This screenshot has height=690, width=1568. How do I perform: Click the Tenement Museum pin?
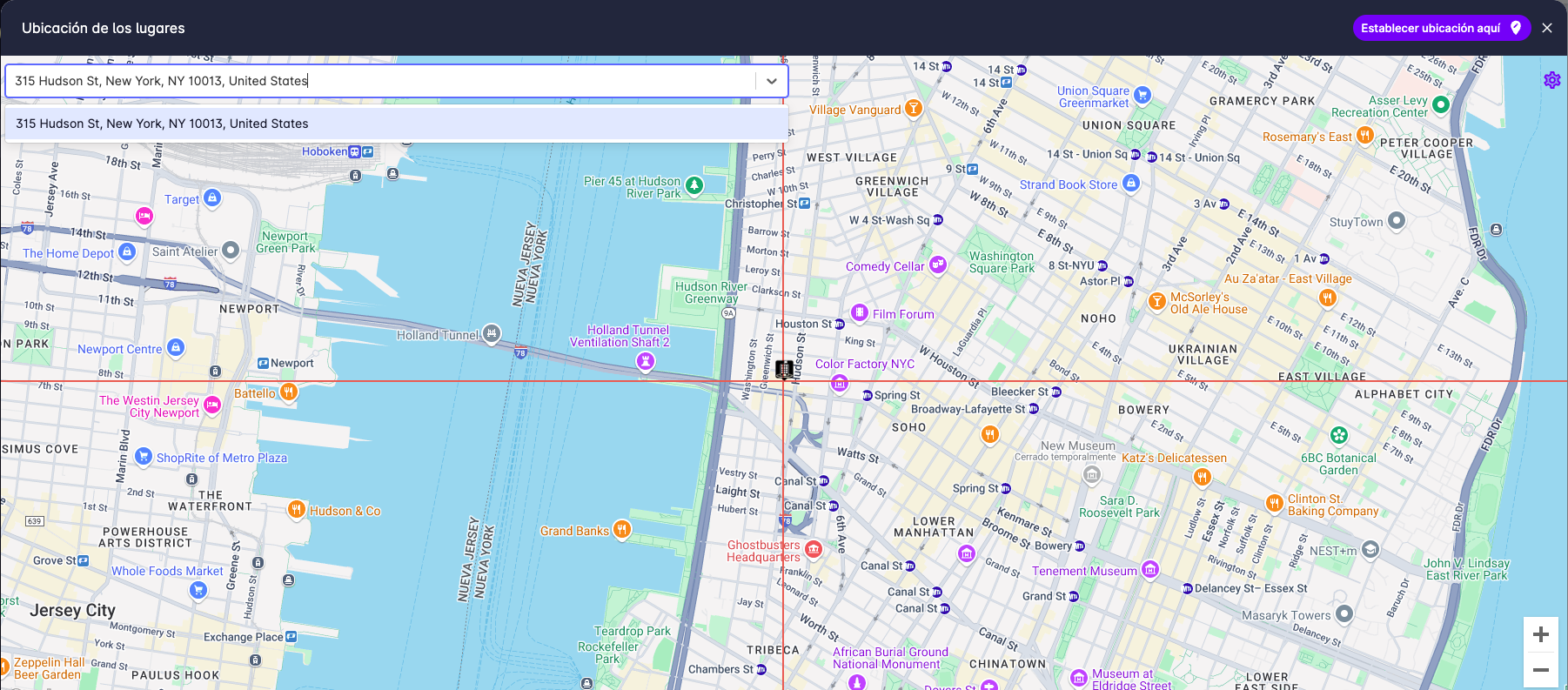click(x=1149, y=570)
